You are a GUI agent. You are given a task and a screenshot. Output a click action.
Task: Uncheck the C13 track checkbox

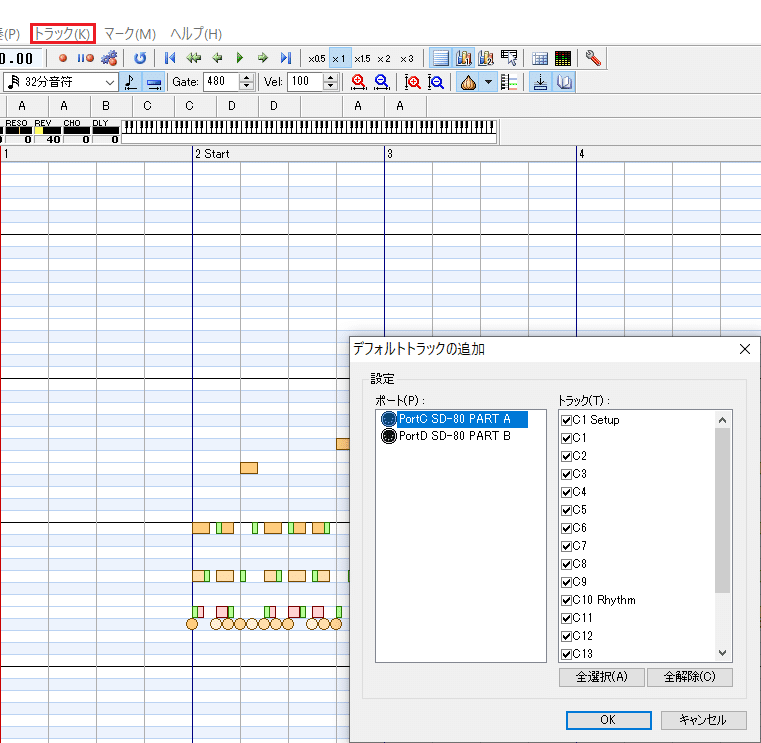566,654
